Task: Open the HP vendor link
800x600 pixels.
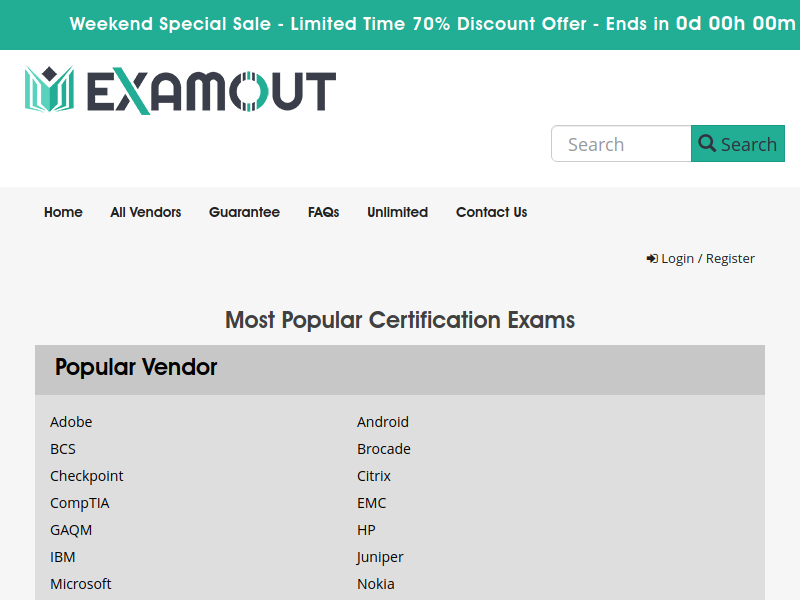Action: 366,530
